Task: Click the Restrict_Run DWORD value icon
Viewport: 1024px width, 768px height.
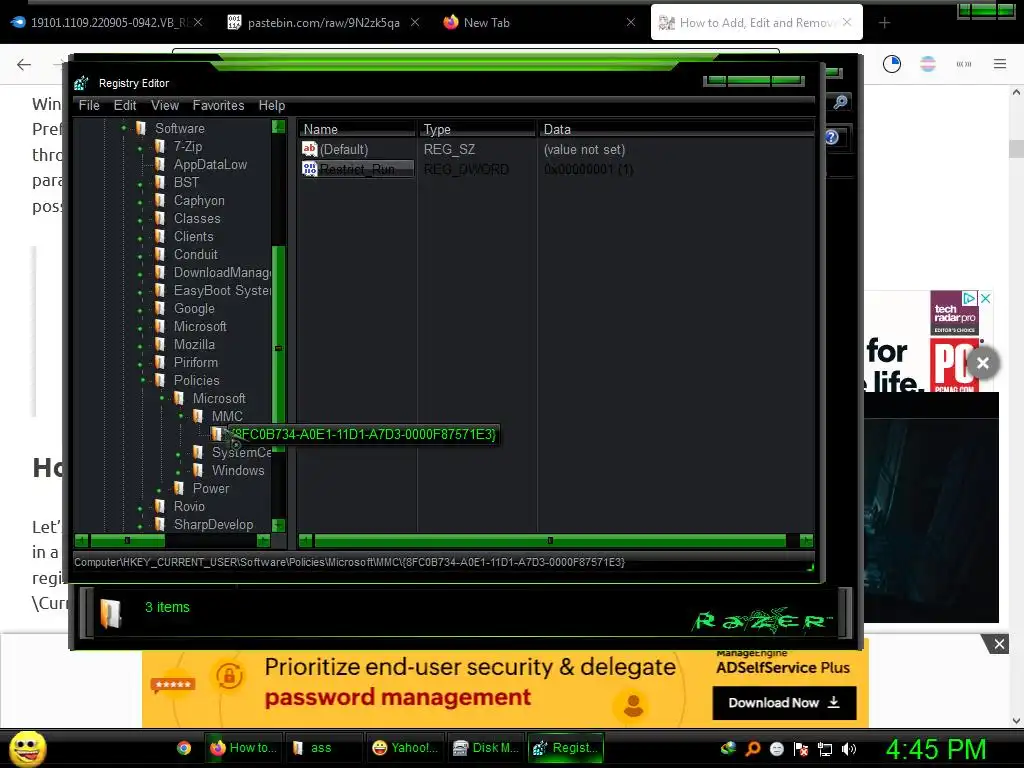Action: 310,169
